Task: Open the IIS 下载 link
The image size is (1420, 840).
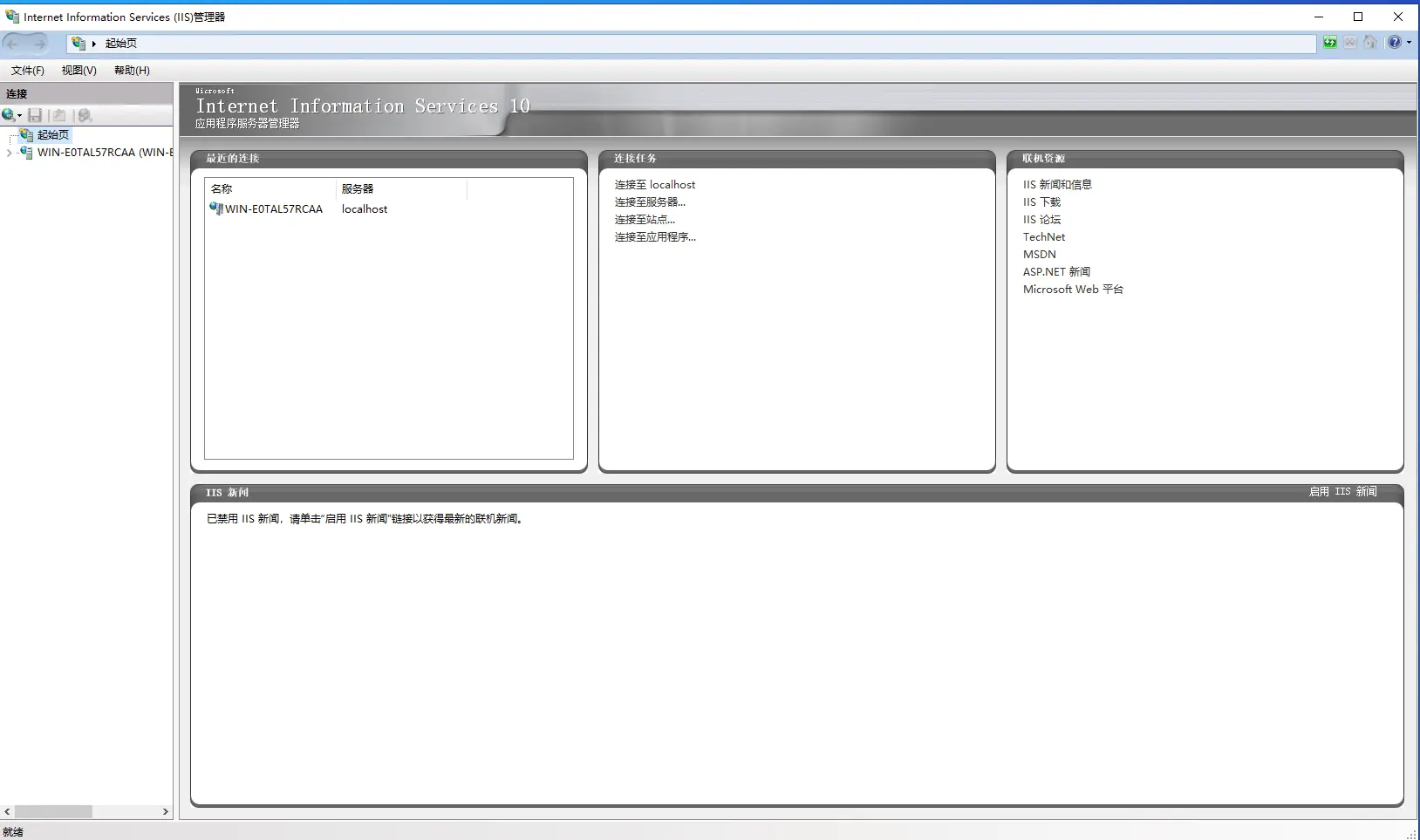Action: click(x=1041, y=201)
